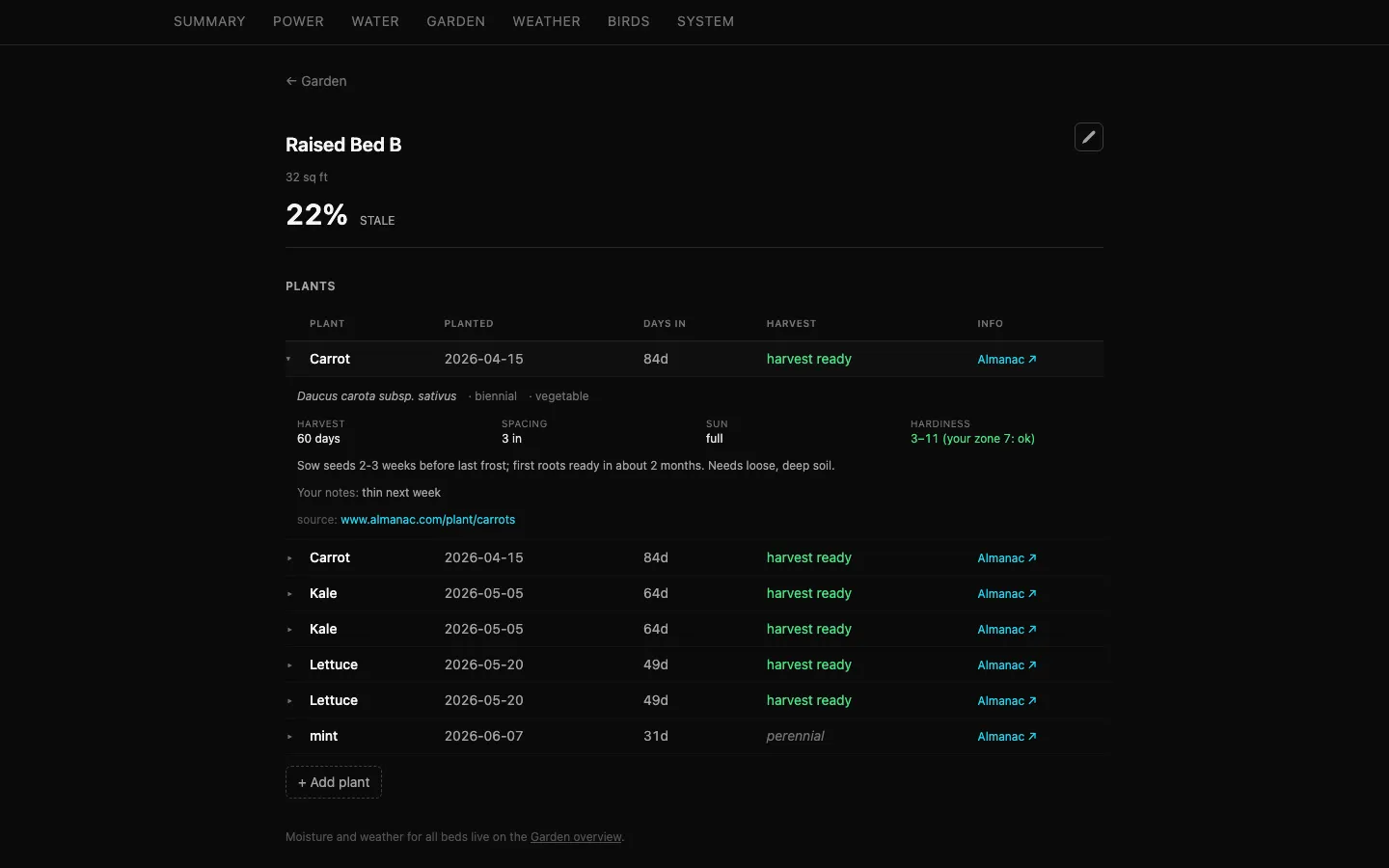Expand the first Kale row

coord(694,593)
